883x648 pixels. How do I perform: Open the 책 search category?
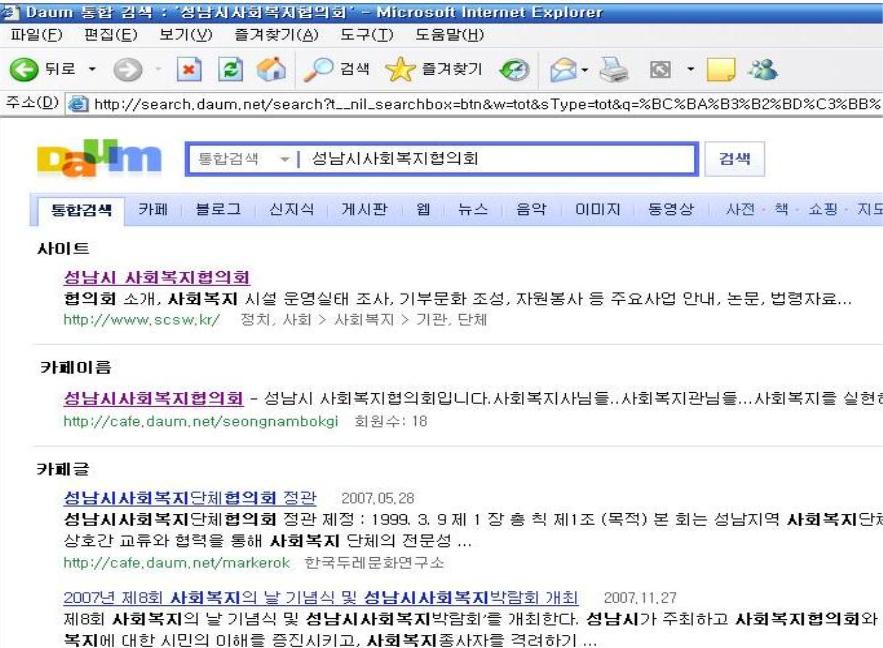782,209
